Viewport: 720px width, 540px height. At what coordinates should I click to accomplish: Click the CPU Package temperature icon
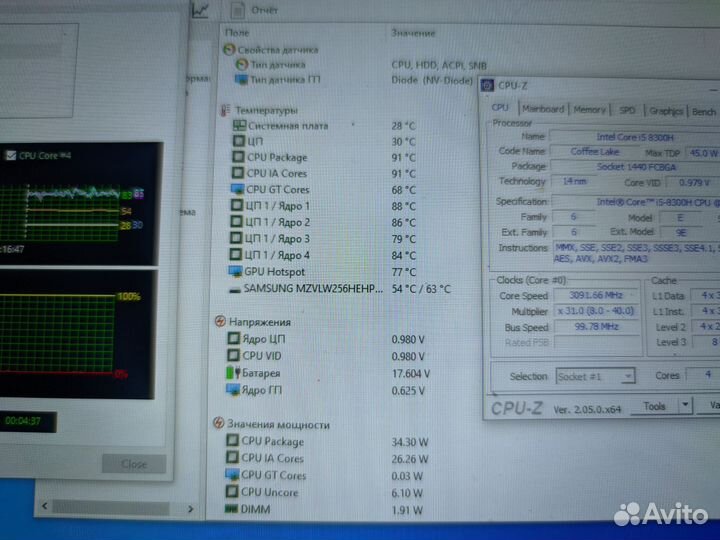point(238,157)
